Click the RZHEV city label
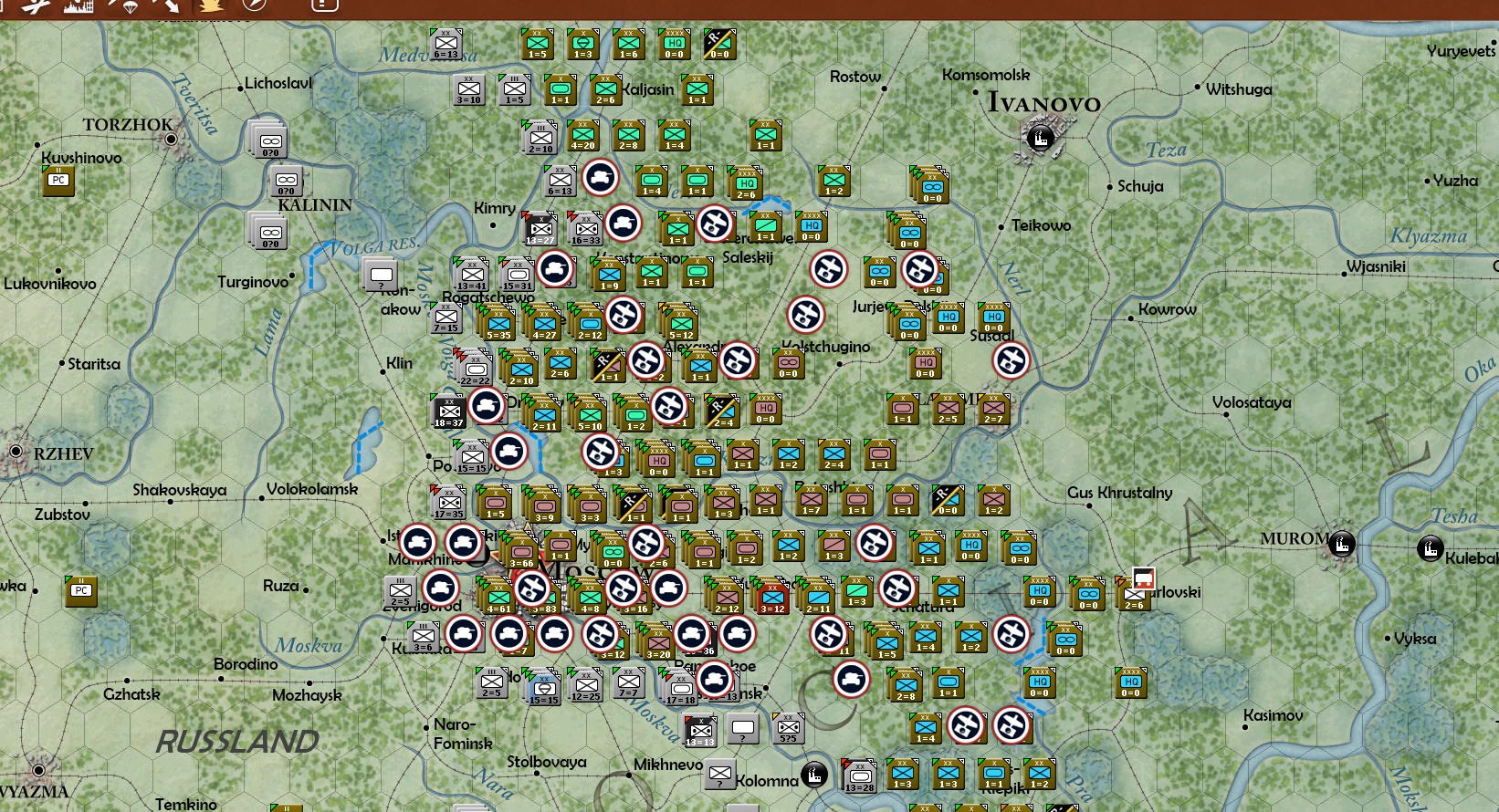 64,453
